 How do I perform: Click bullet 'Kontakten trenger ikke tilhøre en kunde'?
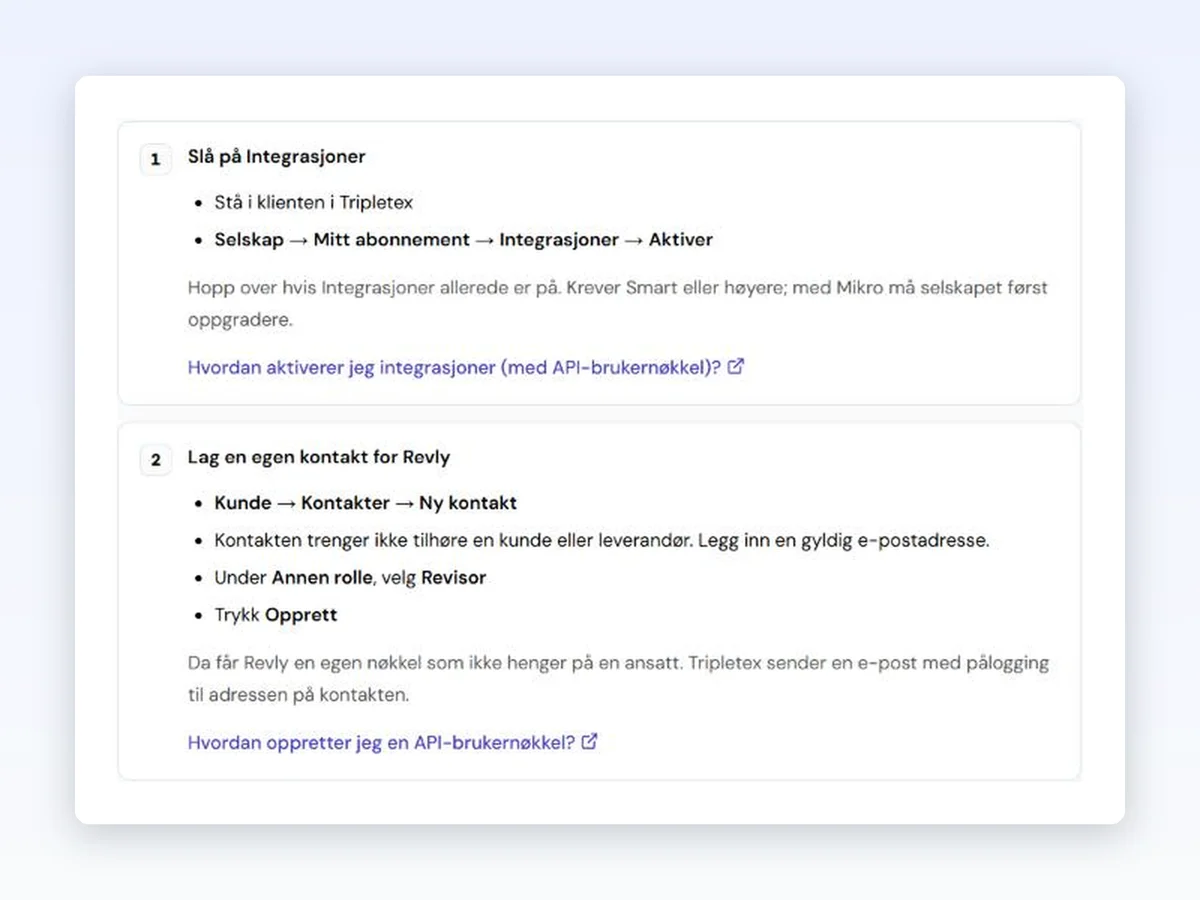[x=602, y=541]
